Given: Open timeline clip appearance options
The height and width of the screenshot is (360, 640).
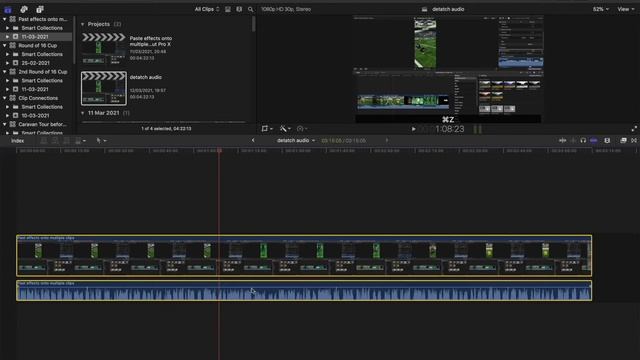Looking at the screenshot, I should click(607, 140).
